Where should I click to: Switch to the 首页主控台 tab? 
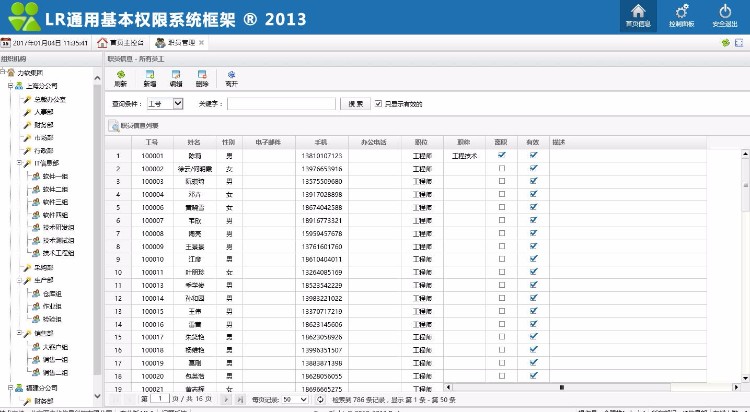pos(120,43)
